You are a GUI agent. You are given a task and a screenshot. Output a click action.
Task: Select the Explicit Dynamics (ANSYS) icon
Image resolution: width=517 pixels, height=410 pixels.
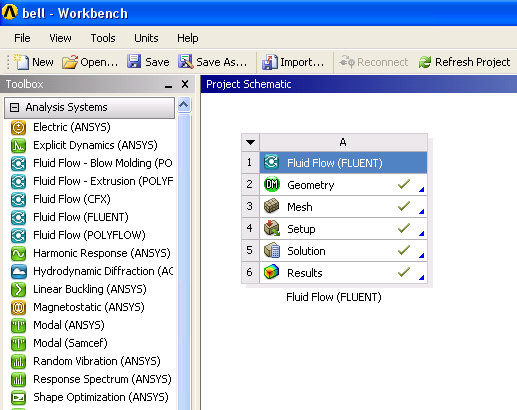(x=18, y=145)
